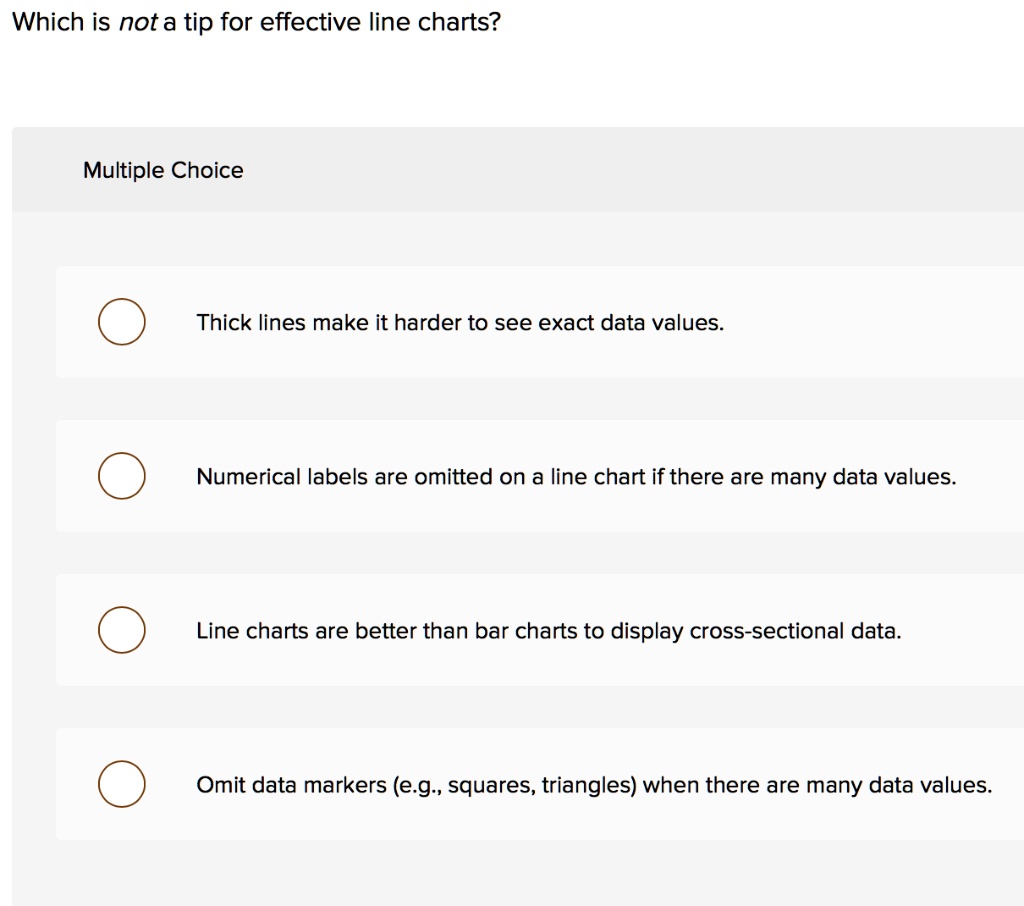Click the question text about effective line charts
The height and width of the screenshot is (906, 1024).
[x=256, y=21]
